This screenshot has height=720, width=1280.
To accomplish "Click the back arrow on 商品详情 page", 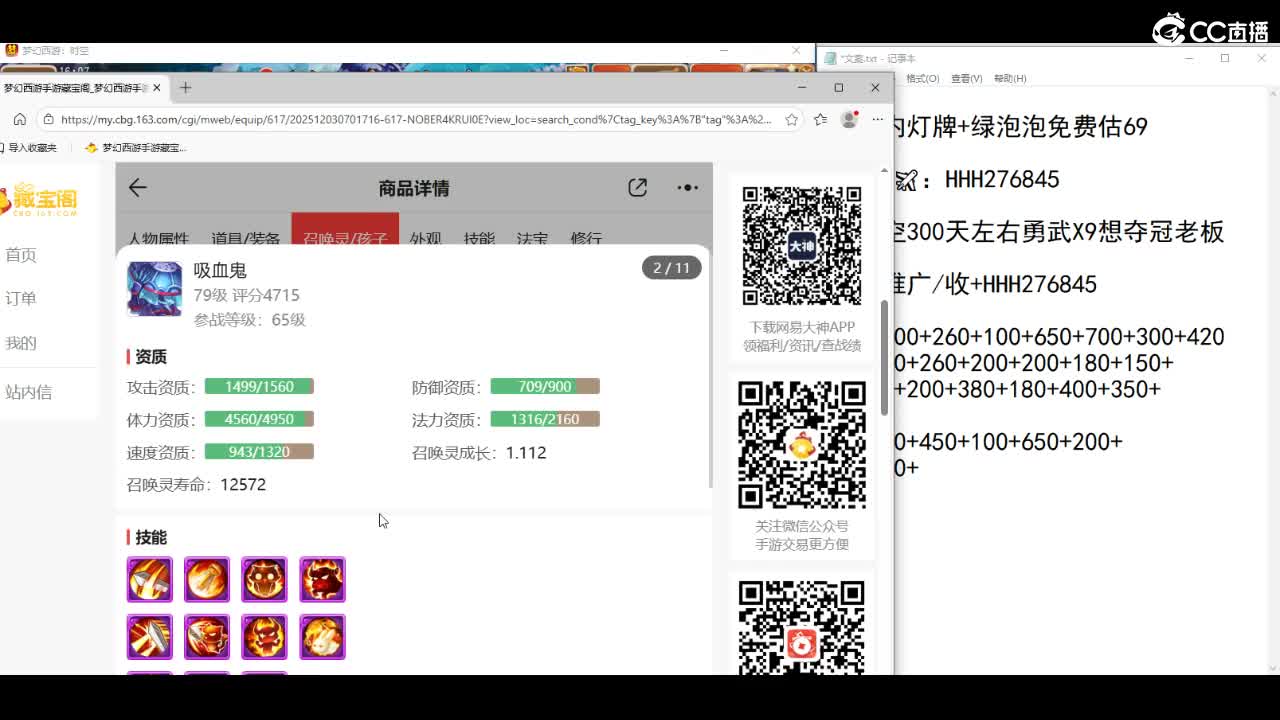I will coord(137,187).
